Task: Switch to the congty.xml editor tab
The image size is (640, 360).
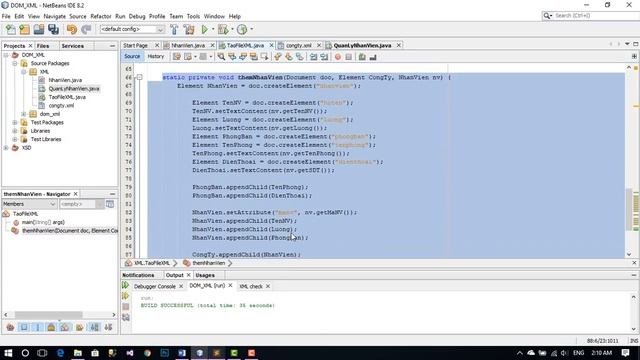Action: tap(298, 45)
